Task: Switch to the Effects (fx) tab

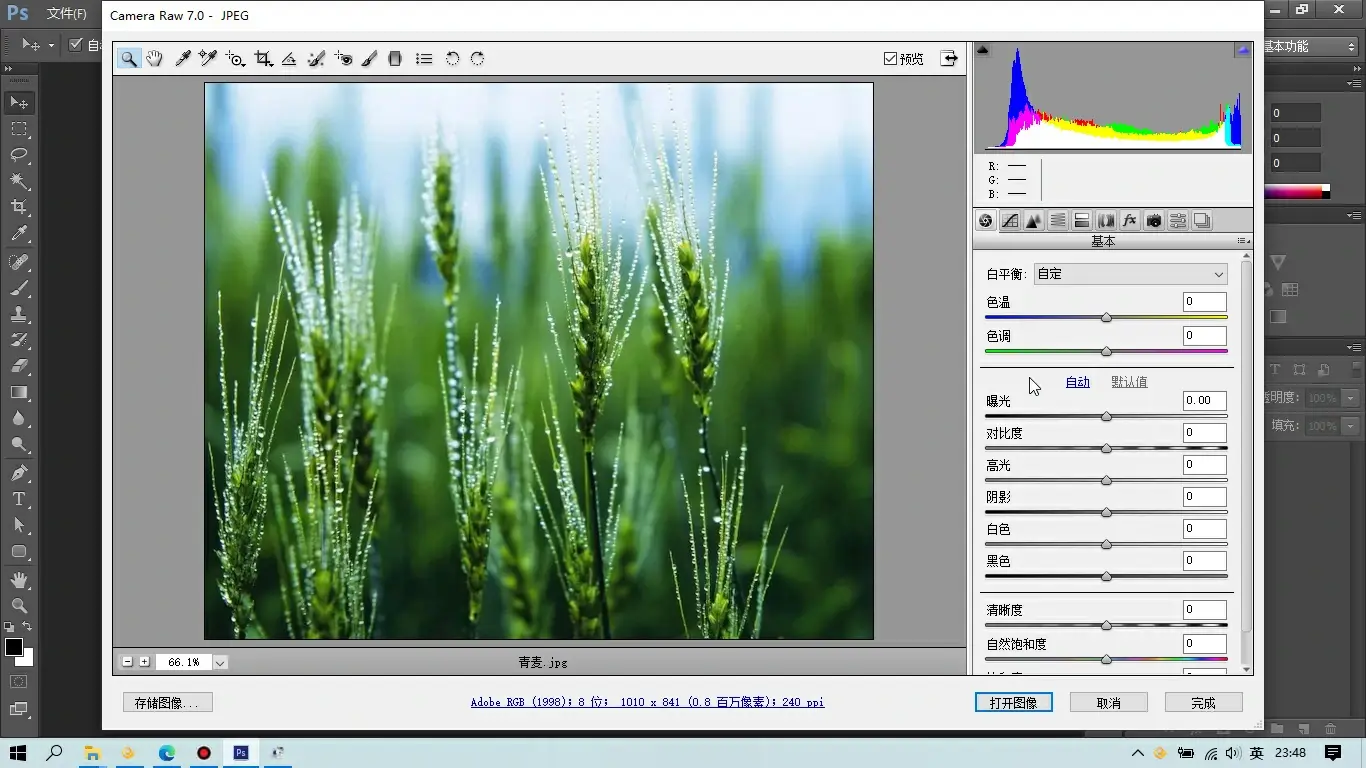Action: [x=1130, y=221]
